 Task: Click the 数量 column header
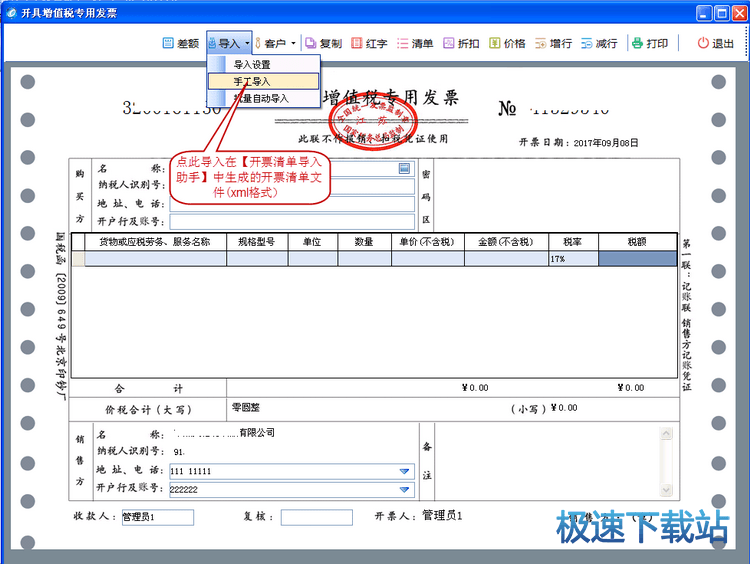tap(364, 242)
